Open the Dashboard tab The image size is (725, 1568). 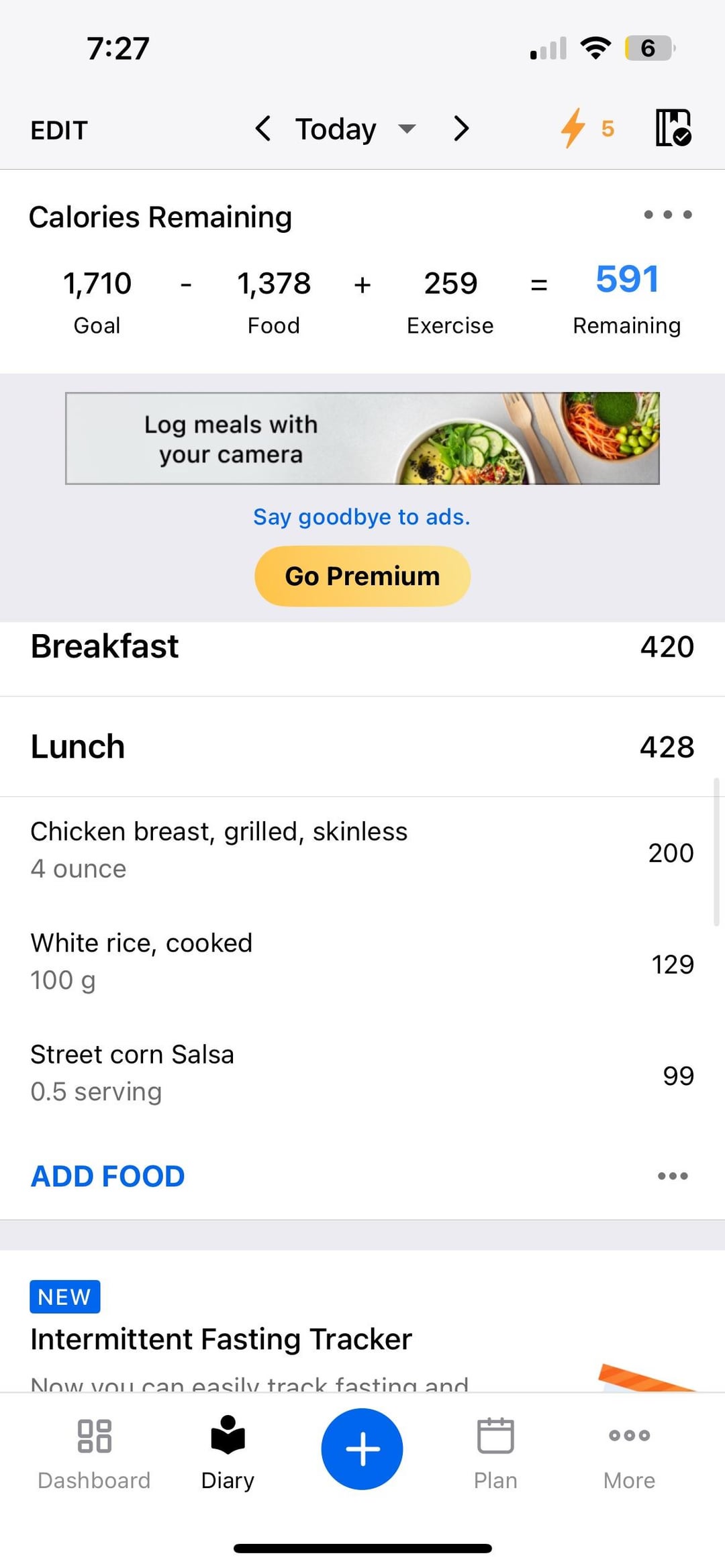pos(94,1452)
